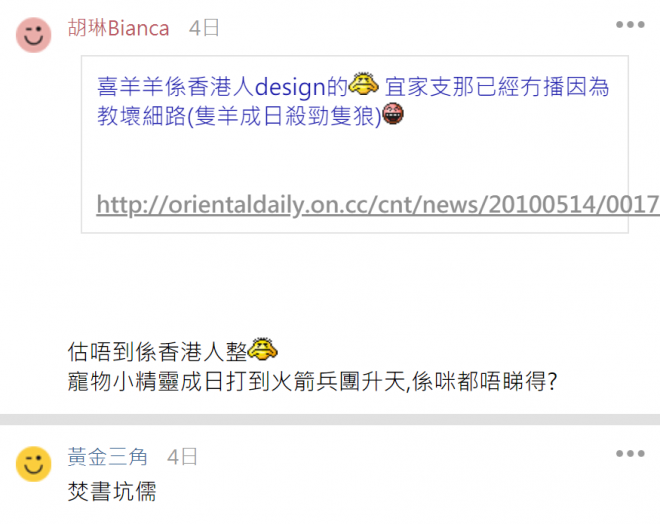Open 黃金三角's yellow smiley avatar

click(x=34, y=464)
